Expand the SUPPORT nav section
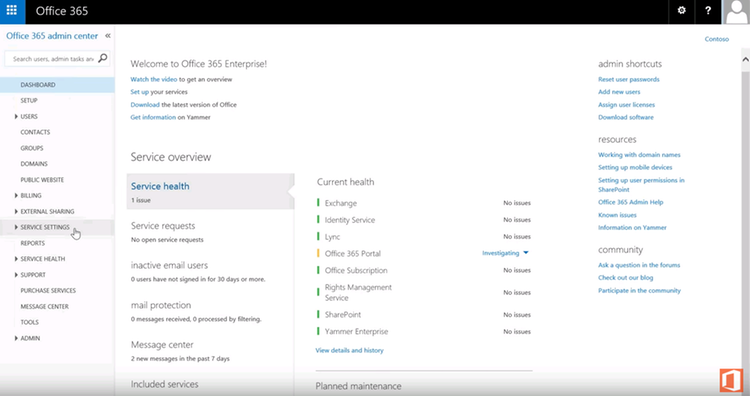This screenshot has width=750, height=396. pyautogui.click(x=16, y=275)
